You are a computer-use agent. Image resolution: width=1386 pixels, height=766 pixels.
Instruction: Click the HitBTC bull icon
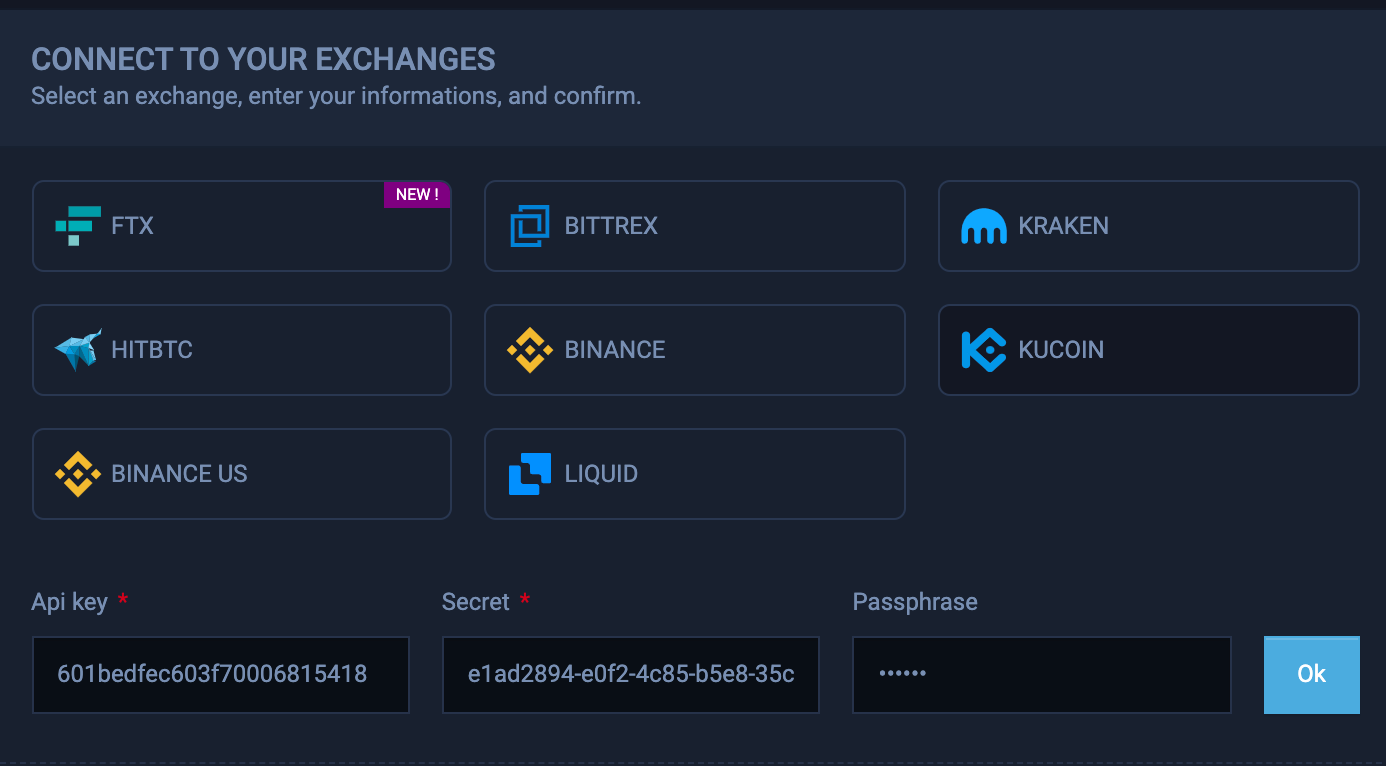[x=78, y=350]
